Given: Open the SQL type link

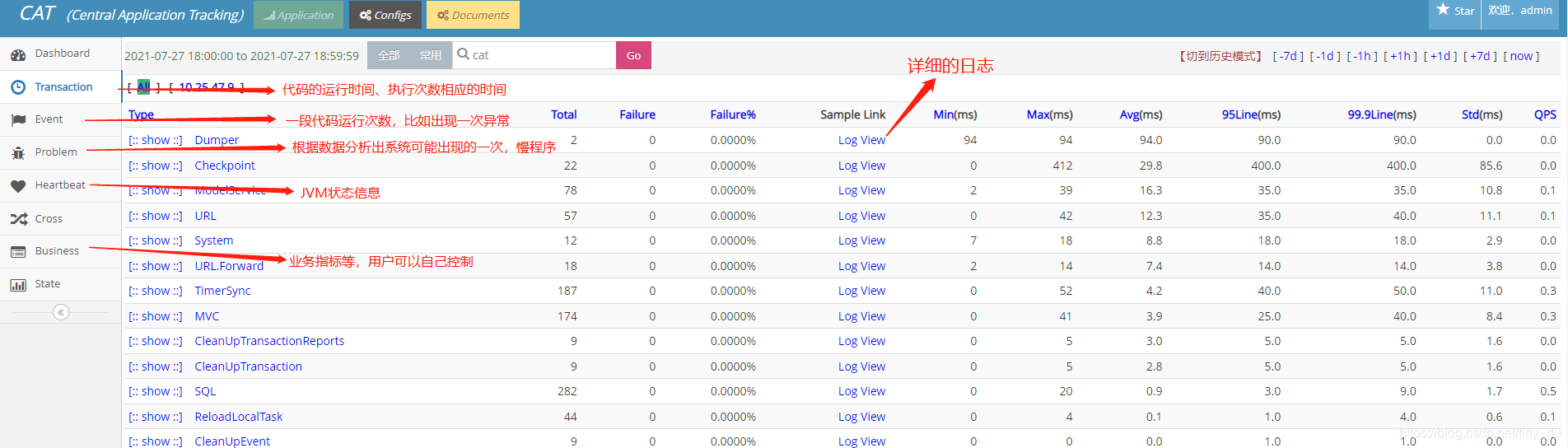Looking at the screenshot, I should pyautogui.click(x=205, y=391).
